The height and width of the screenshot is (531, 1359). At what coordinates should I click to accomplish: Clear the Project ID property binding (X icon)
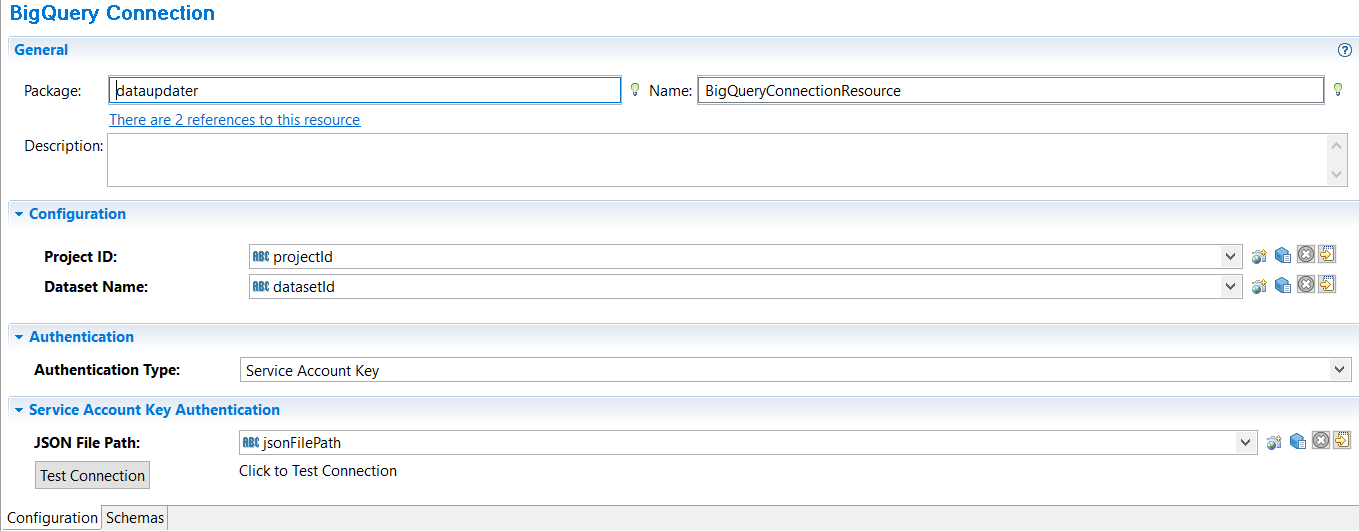[1305, 255]
